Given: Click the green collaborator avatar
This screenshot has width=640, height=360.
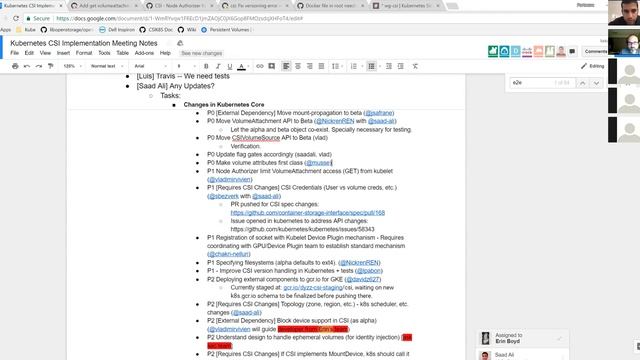Looking at the screenshot, I should pos(493,51).
